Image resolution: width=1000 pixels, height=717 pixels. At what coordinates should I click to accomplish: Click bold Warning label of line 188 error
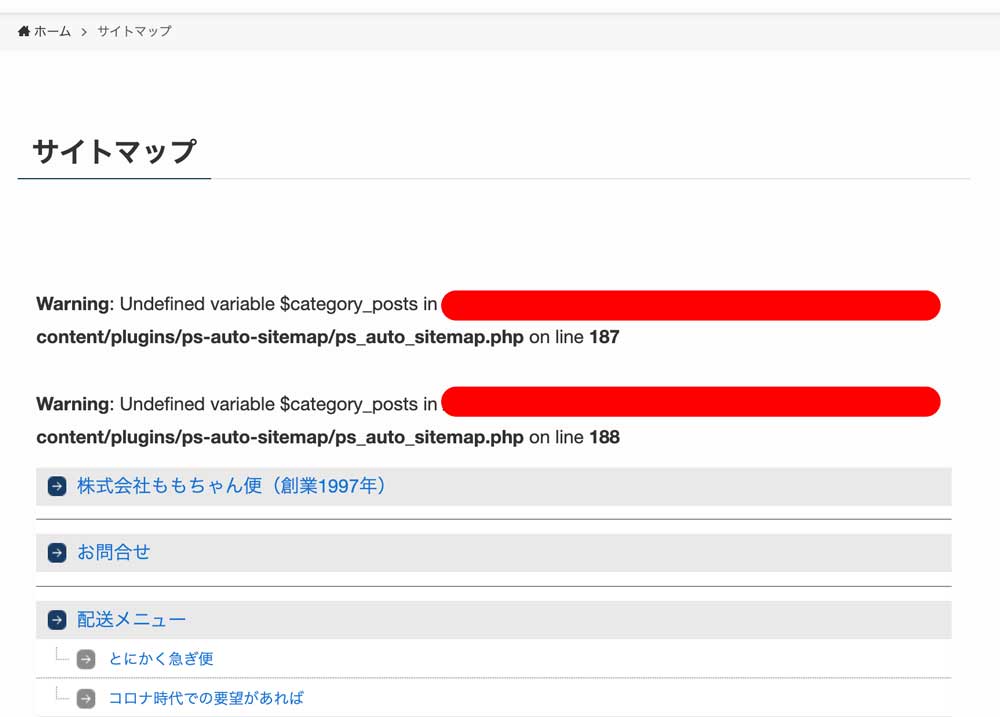[x=72, y=404]
